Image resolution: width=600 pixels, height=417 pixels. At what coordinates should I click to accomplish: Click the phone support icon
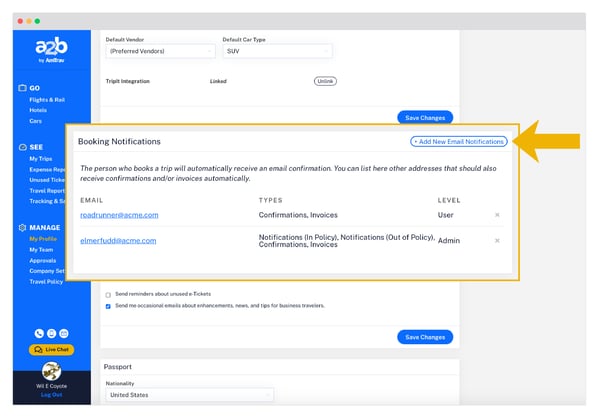[x=39, y=333]
